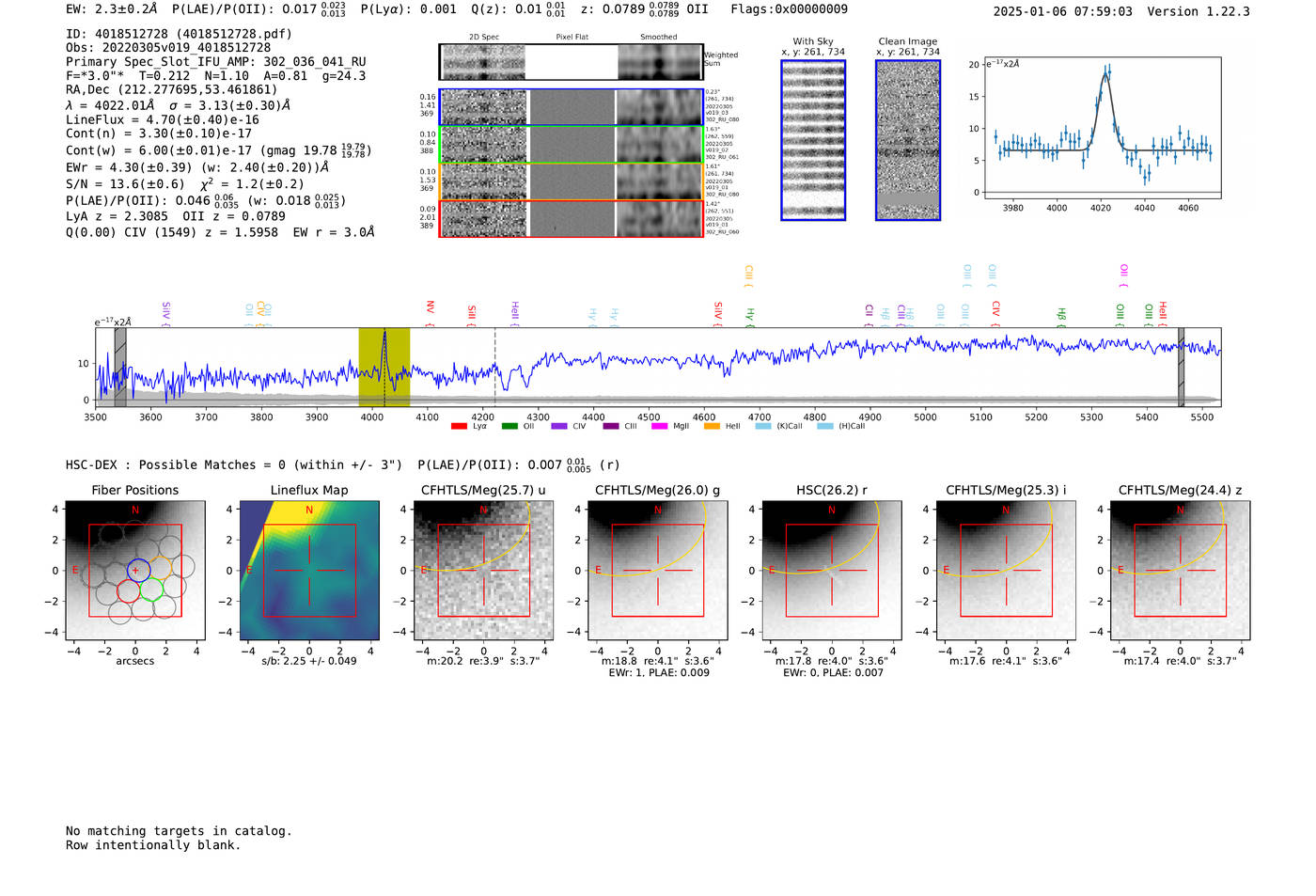The height and width of the screenshot is (896, 1316).
Task: Click the Flags:0x00000009 header text
Action: point(790,9)
